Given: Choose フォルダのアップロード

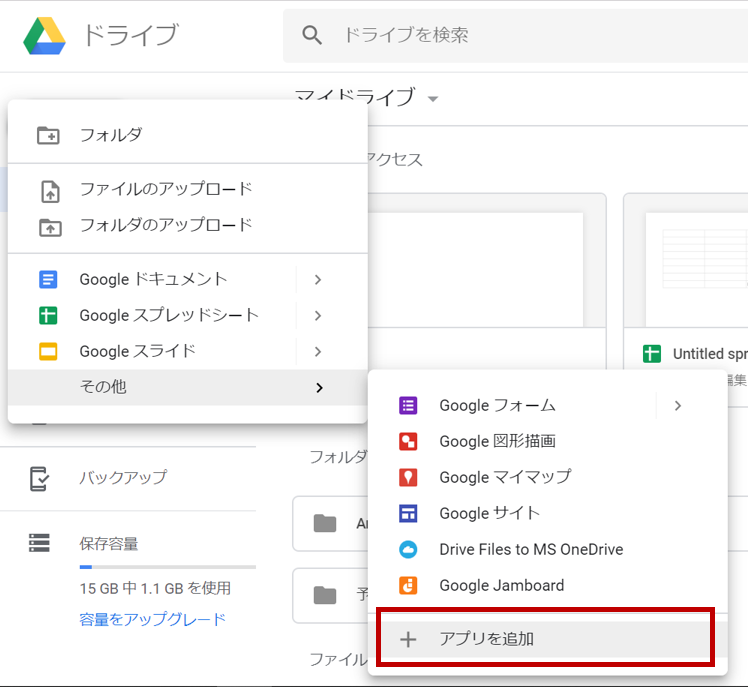Looking at the screenshot, I should point(188,225).
